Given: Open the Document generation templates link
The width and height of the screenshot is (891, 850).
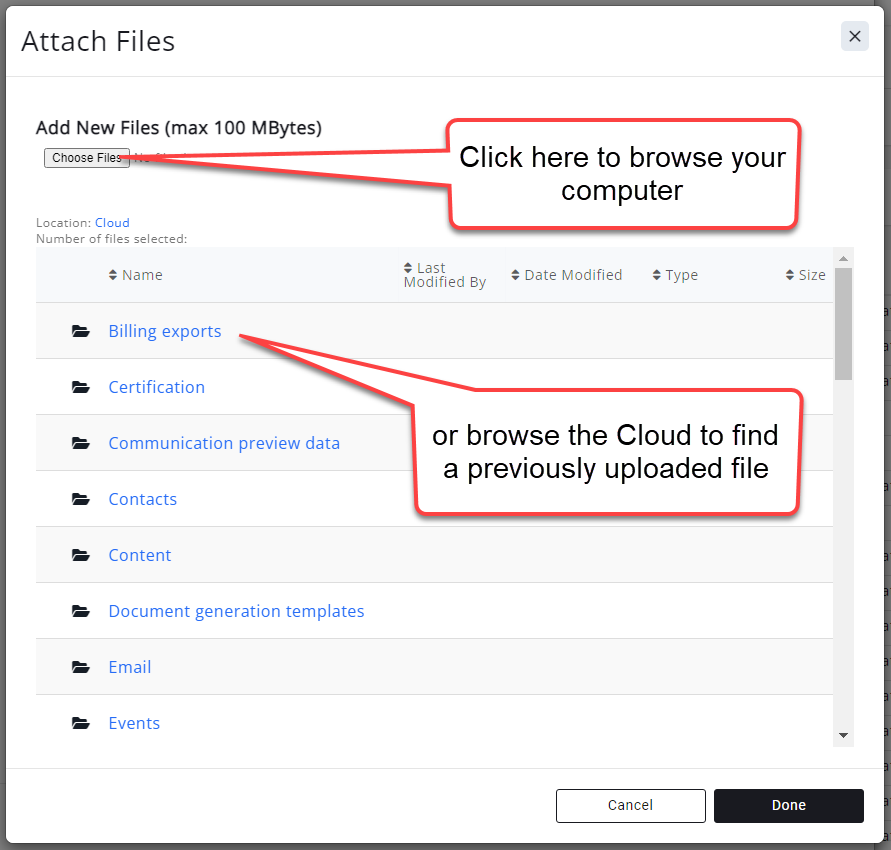Looking at the screenshot, I should [x=236, y=611].
